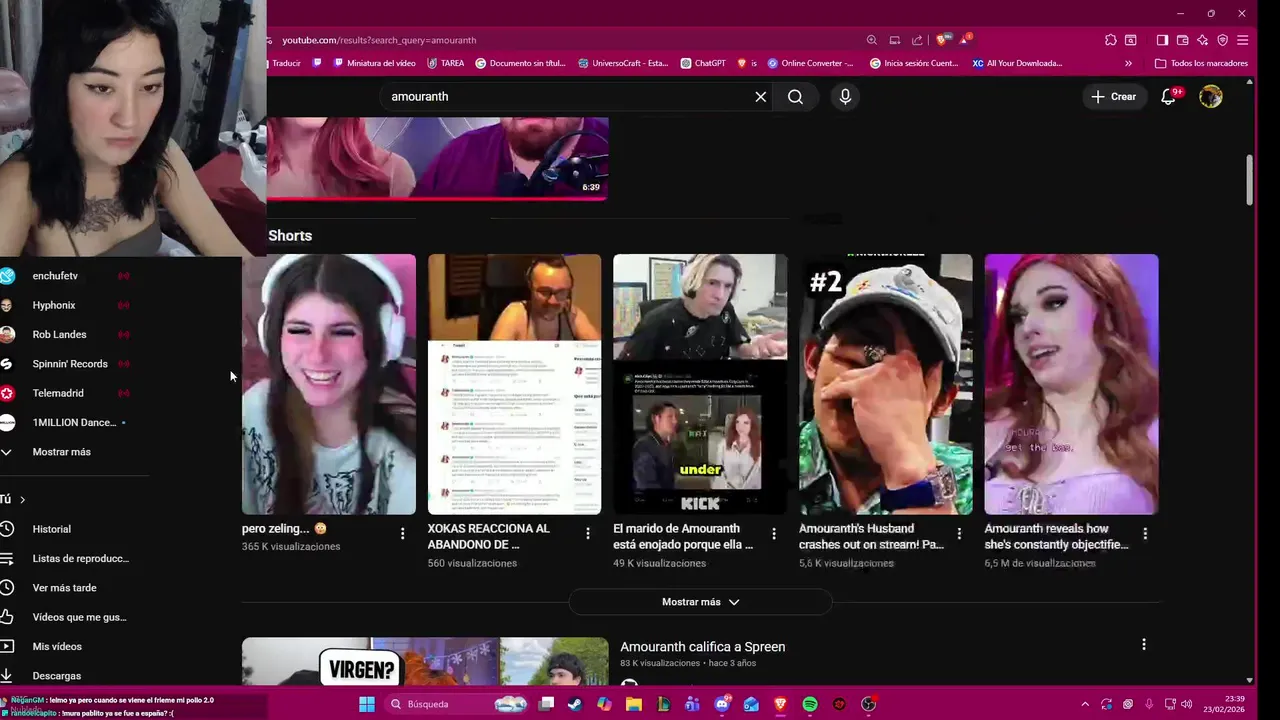The image size is (1280, 720).
Task: Play the 'Amouranth reveals how' short thumbnail
Action: pyautogui.click(x=1071, y=384)
